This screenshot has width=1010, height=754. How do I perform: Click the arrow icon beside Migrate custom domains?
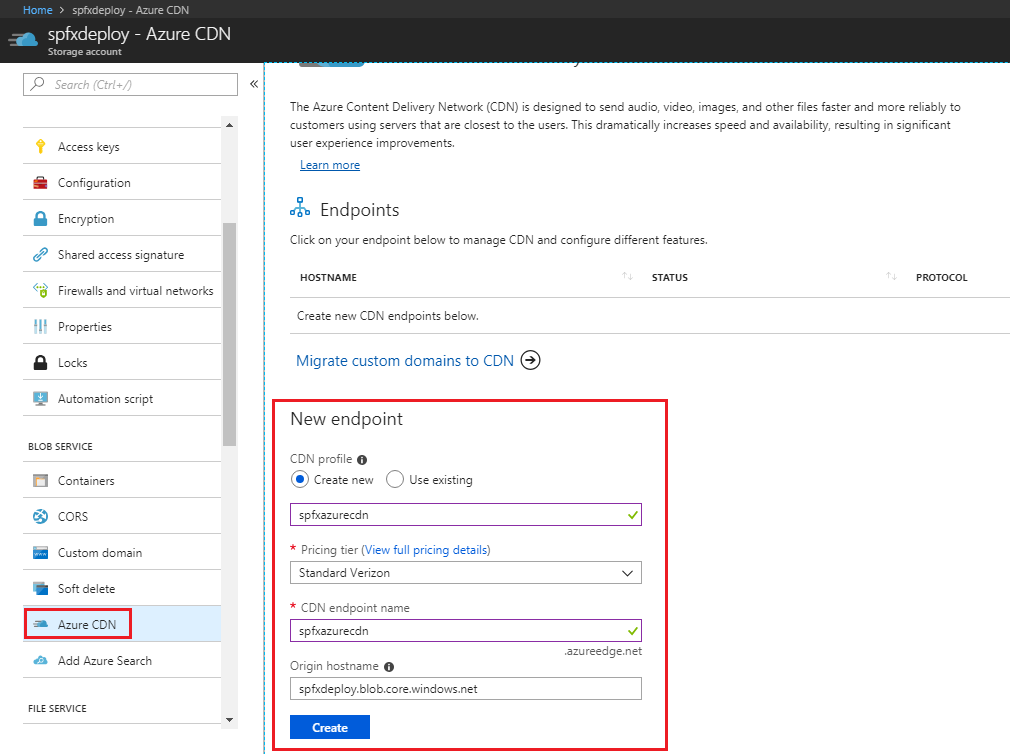[x=531, y=361]
